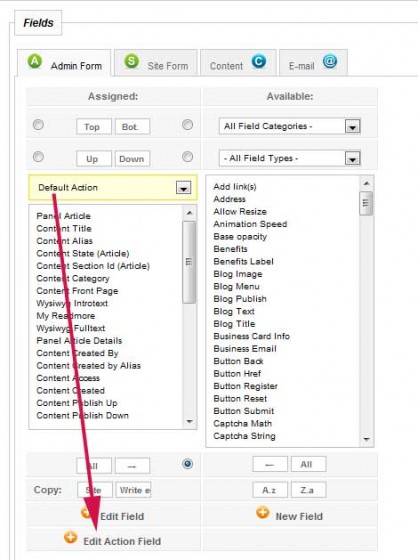The width and height of the screenshot is (418, 560).
Task: Click the scroll-up arrow of Assigned list
Action: pos(189,213)
